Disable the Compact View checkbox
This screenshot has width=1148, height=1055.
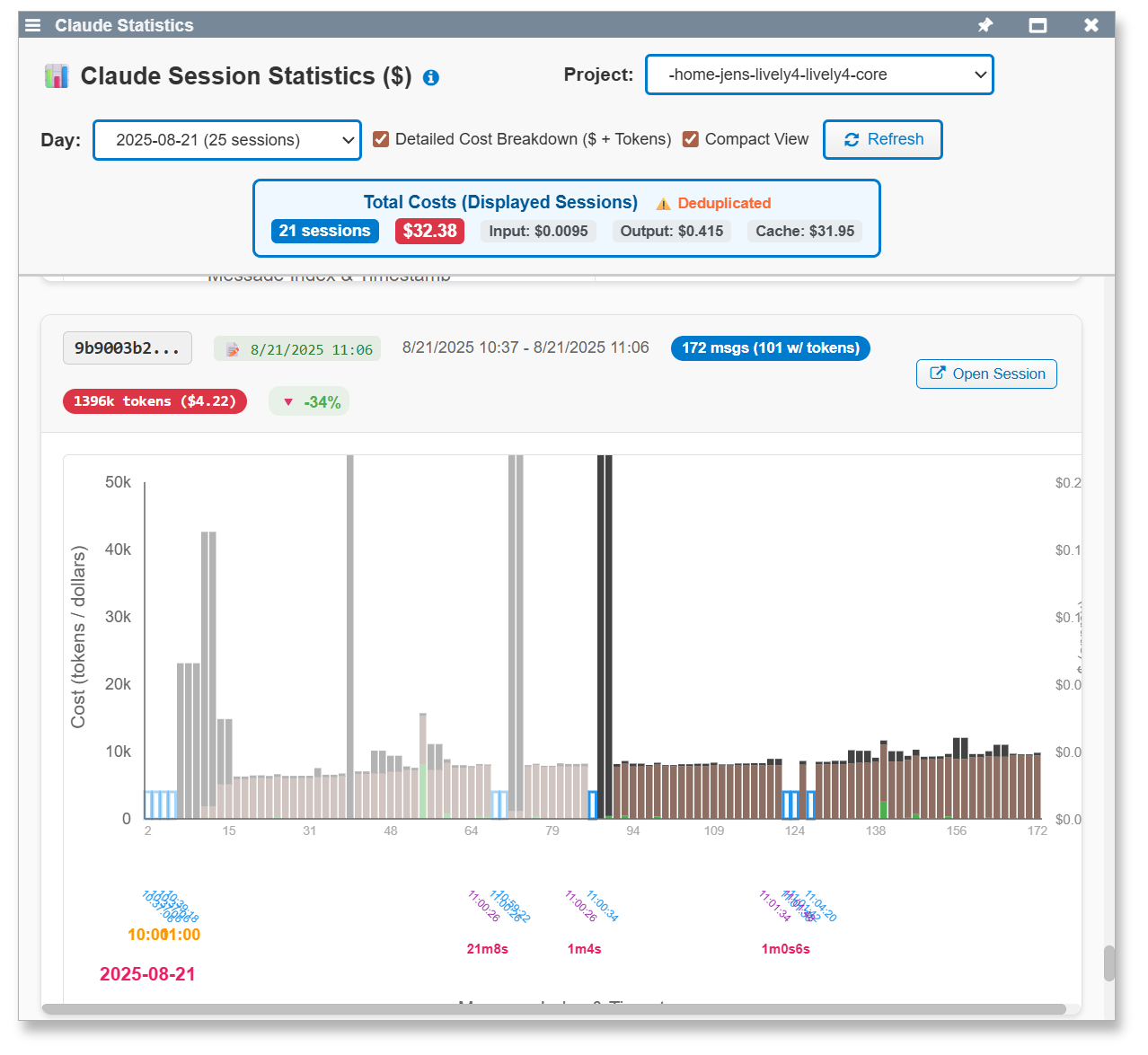[691, 139]
